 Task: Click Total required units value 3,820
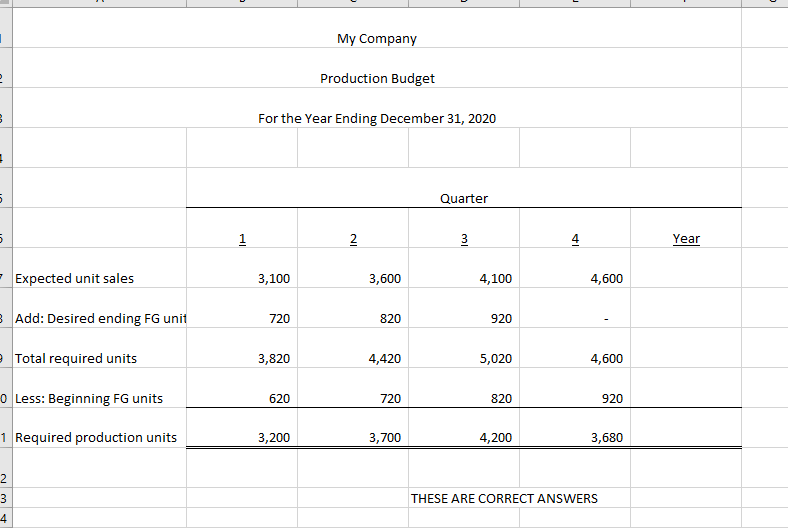click(242, 348)
